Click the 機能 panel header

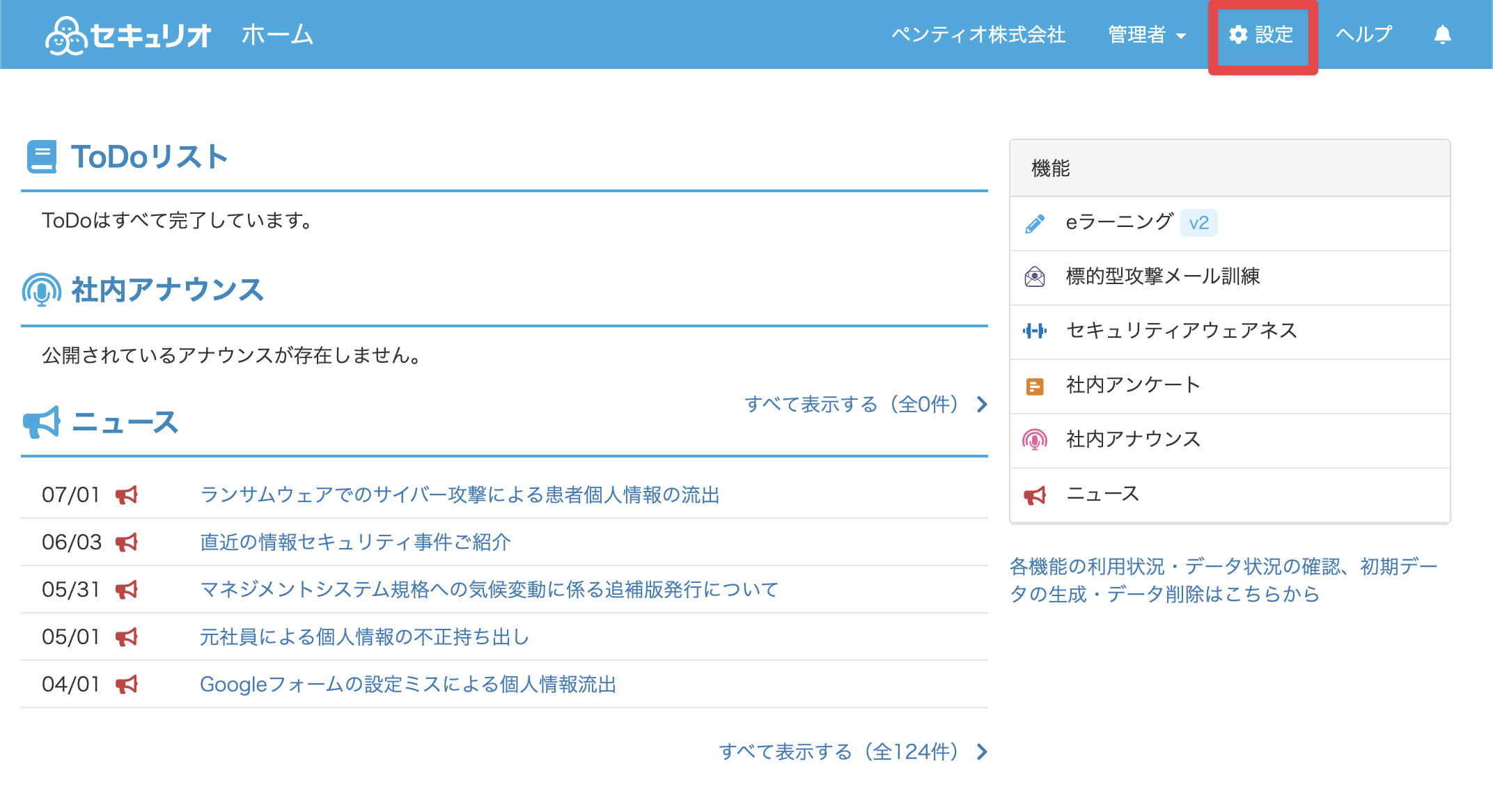coord(1230,168)
